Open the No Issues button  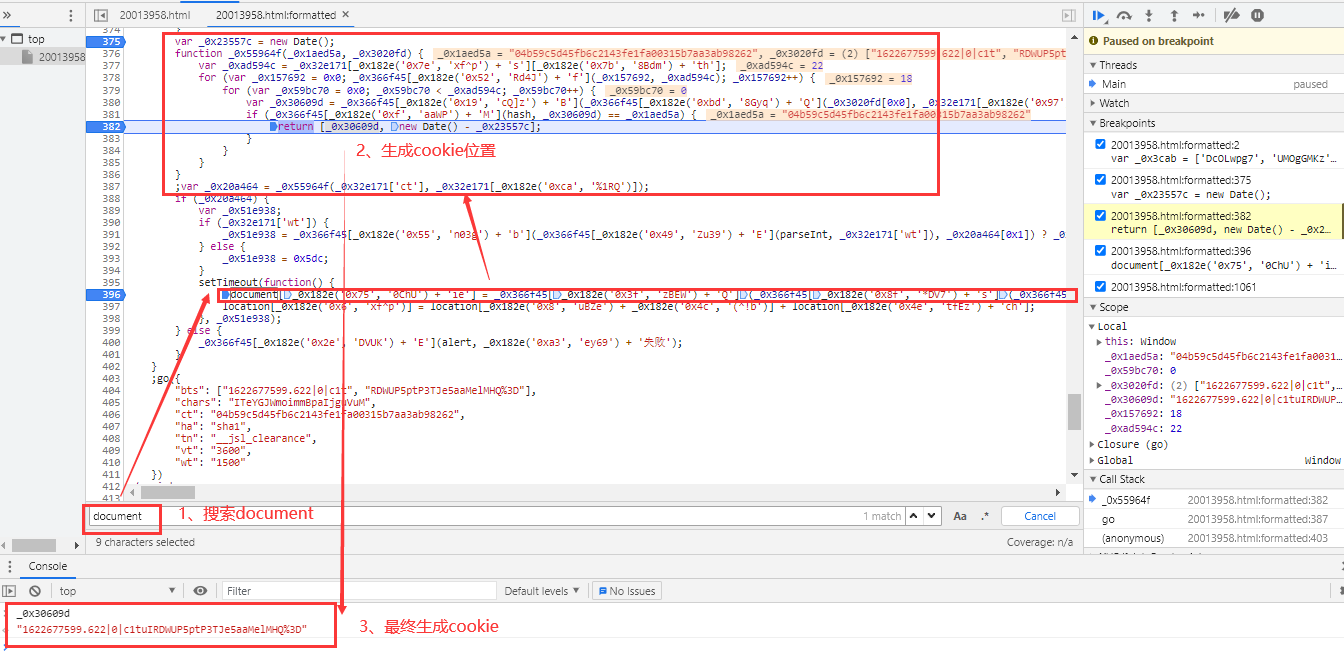coord(626,591)
